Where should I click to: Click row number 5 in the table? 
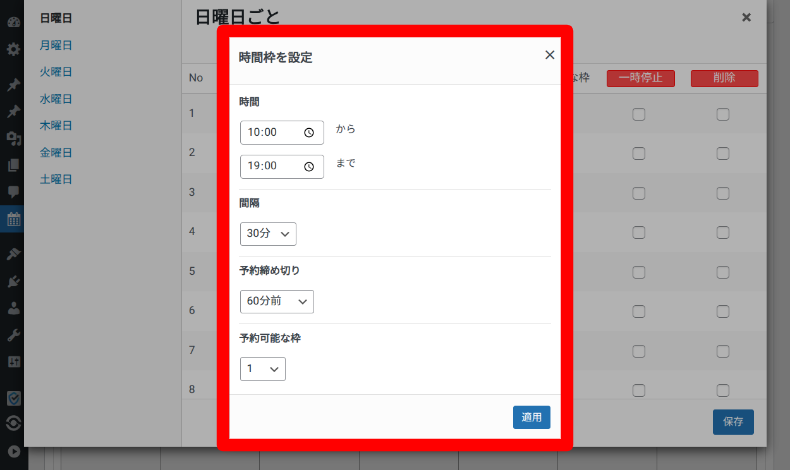click(x=192, y=272)
